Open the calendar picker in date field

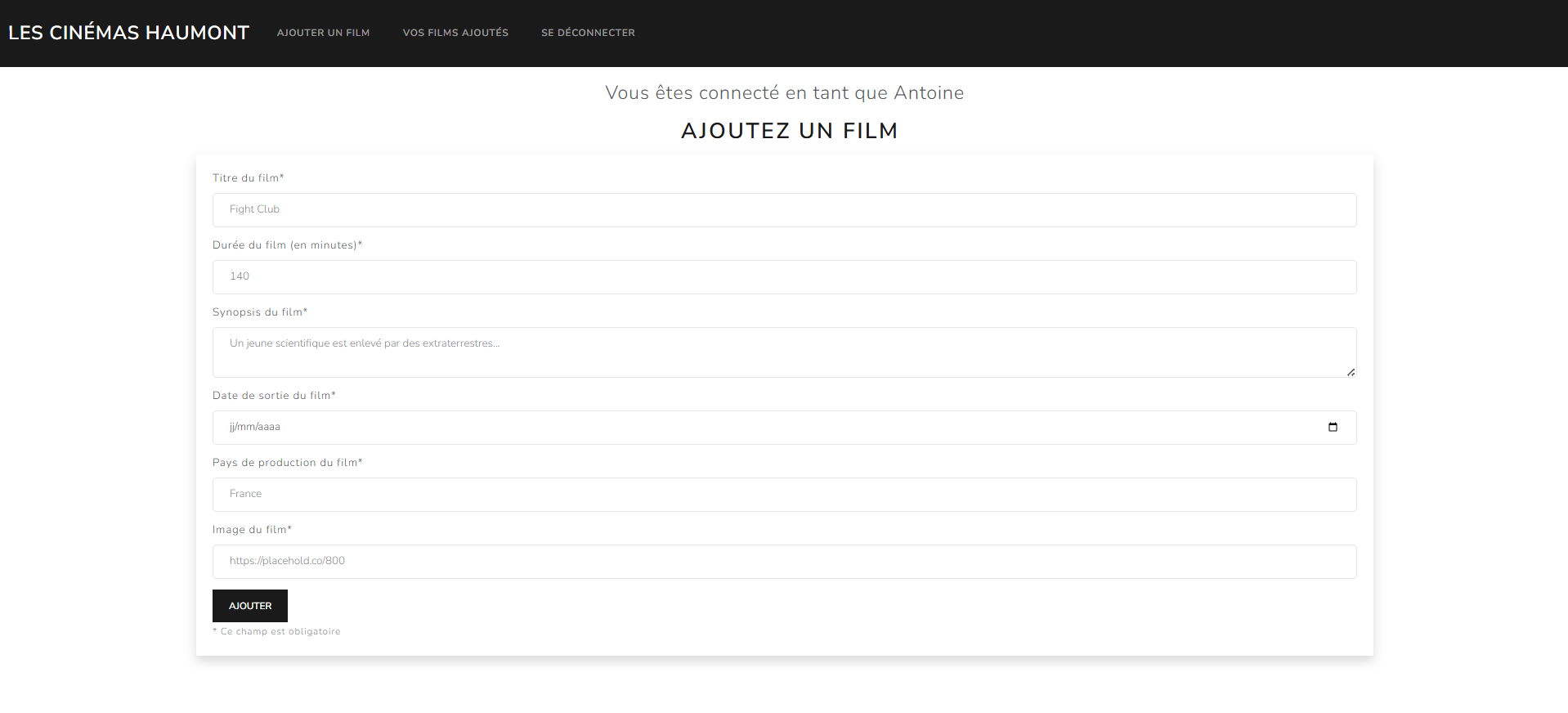1333,427
